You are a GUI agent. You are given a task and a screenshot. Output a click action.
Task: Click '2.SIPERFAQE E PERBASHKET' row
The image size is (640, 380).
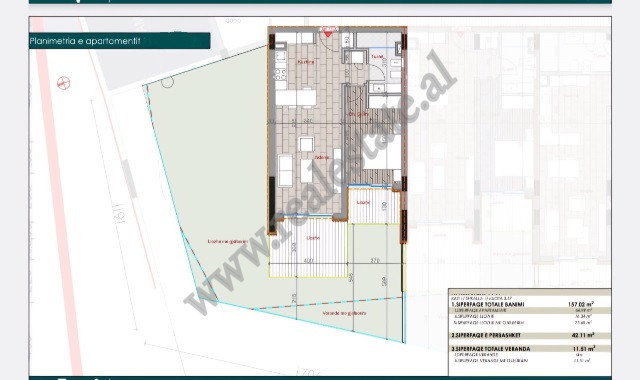[530, 336]
